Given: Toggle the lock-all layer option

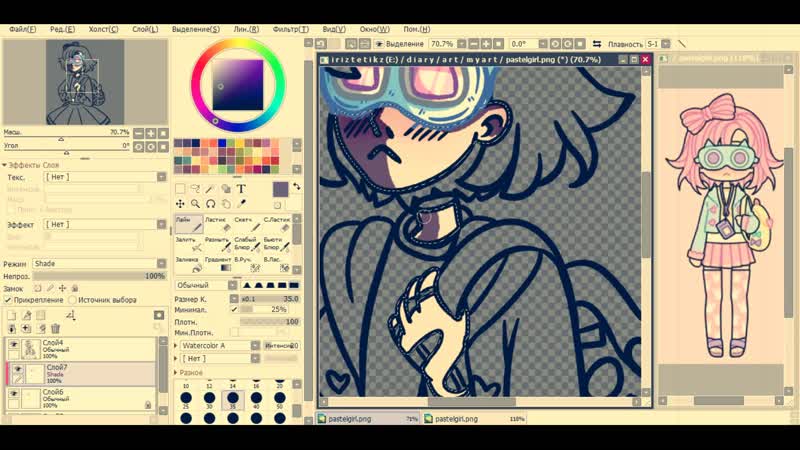Looking at the screenshot, I should click(x=75, y=288).
